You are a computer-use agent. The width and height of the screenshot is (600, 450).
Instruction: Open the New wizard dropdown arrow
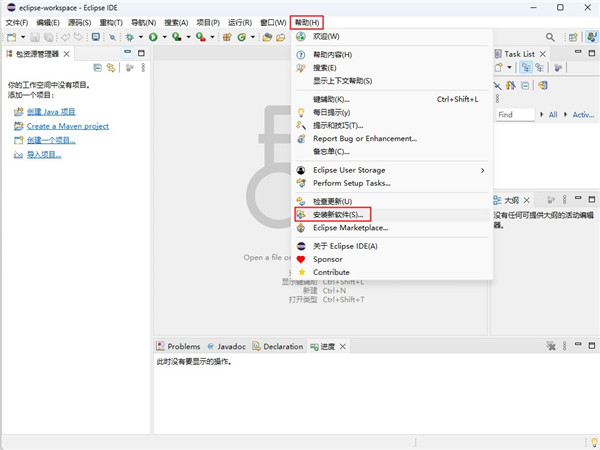[22, 37]
